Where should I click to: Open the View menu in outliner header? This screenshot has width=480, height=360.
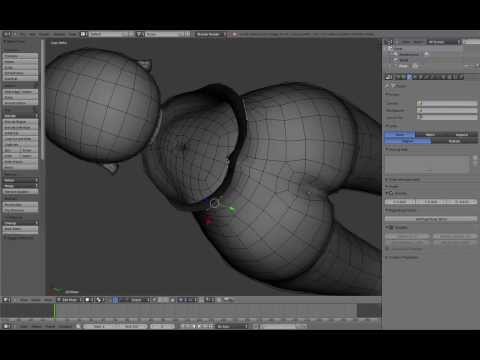click(406, 42)
